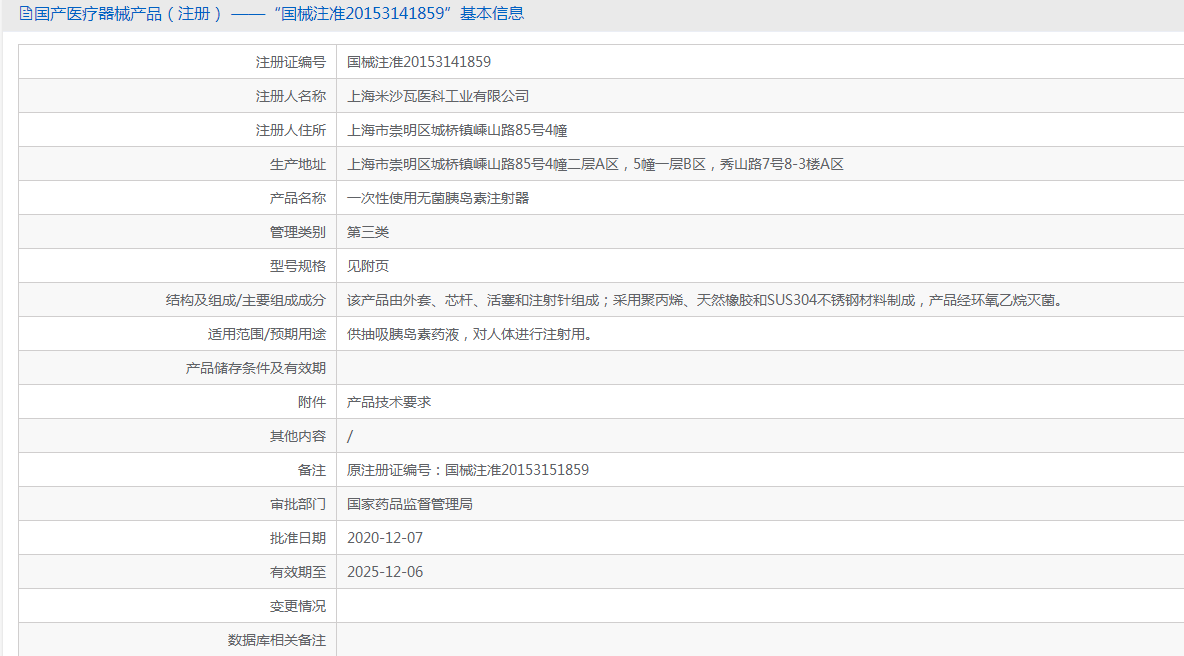Click the 生产地址 label

(x=298, y=164)
